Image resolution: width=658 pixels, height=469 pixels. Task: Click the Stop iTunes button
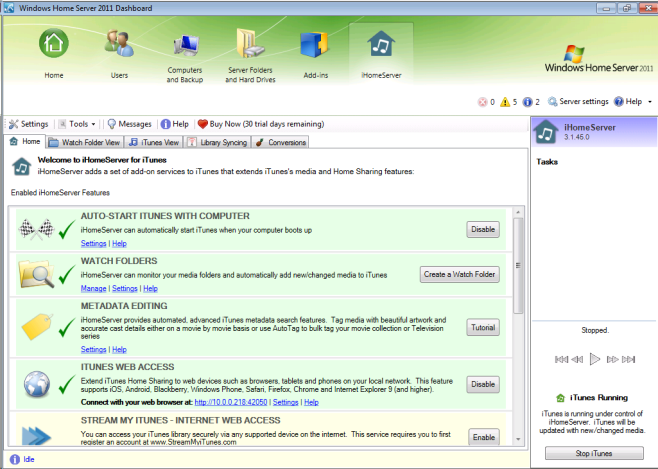(594, 453)
